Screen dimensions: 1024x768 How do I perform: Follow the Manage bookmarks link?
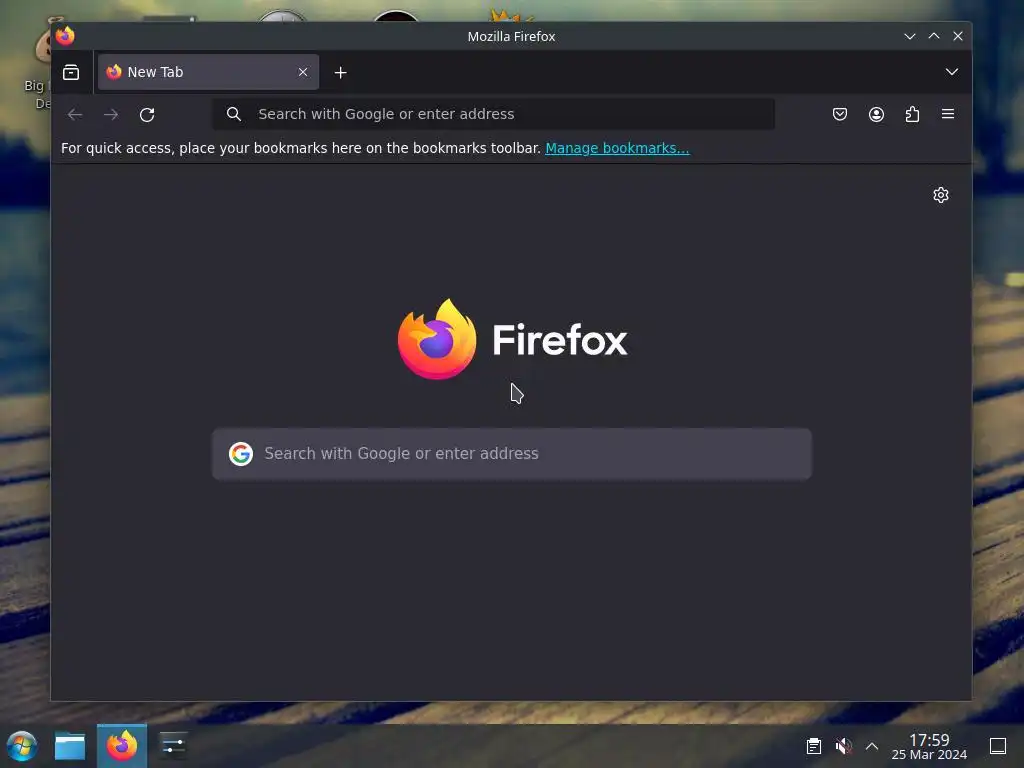617,148
